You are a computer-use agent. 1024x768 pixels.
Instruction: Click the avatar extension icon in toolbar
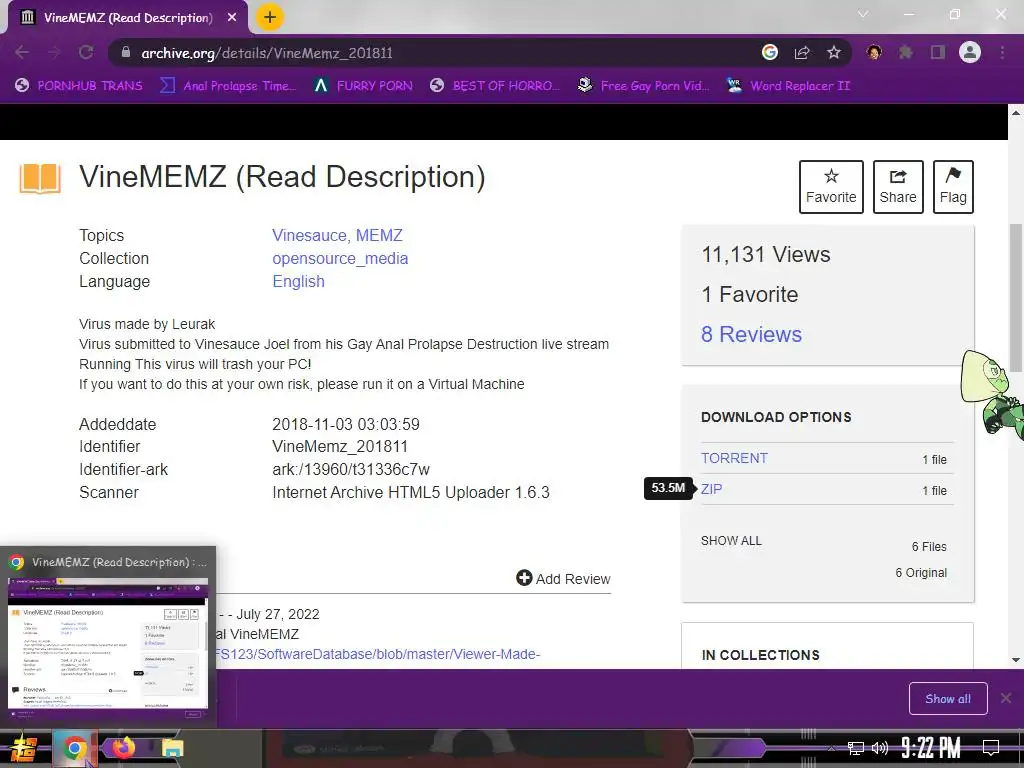click(874, 52)
